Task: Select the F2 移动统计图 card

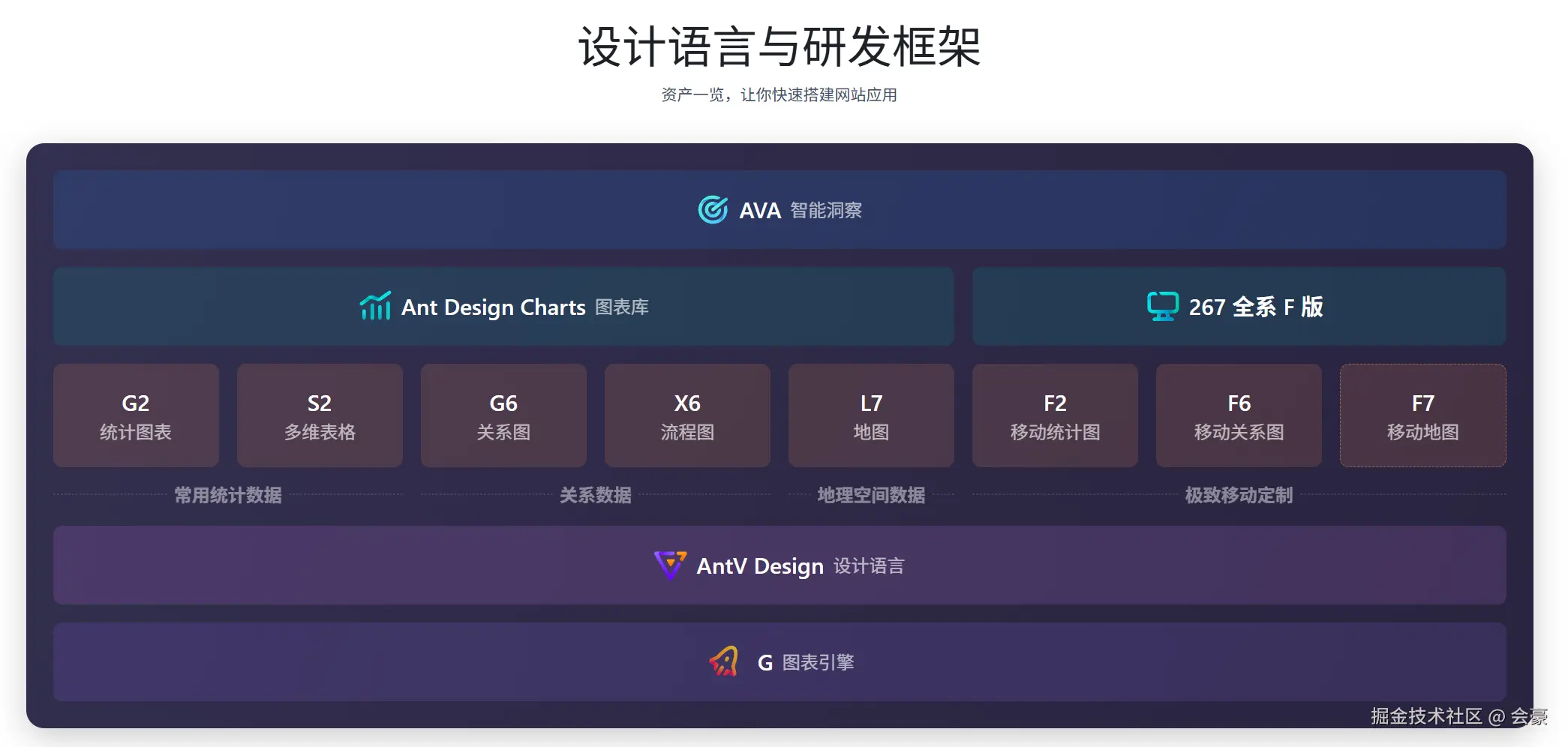Action: pyautogui.click(x=1055, y=415)
